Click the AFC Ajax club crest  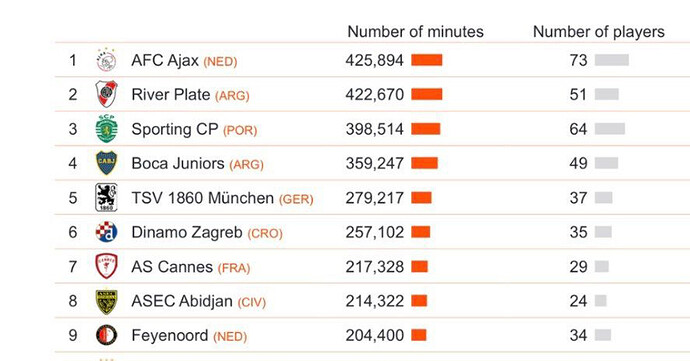point(106,60)
